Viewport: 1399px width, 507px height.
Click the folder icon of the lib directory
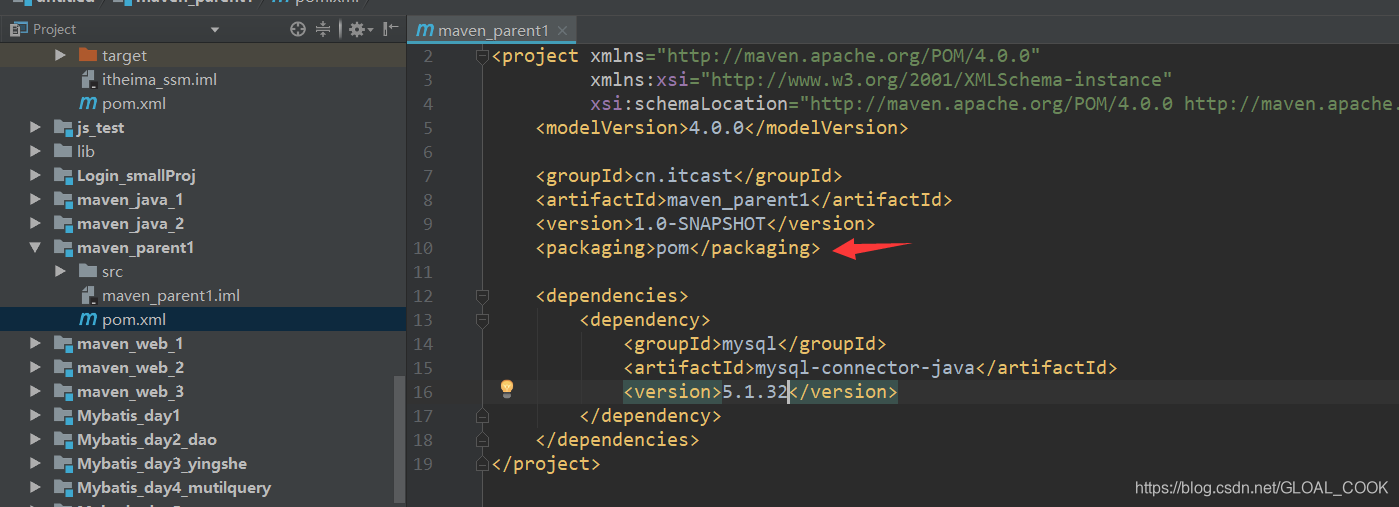pos(64,151)
